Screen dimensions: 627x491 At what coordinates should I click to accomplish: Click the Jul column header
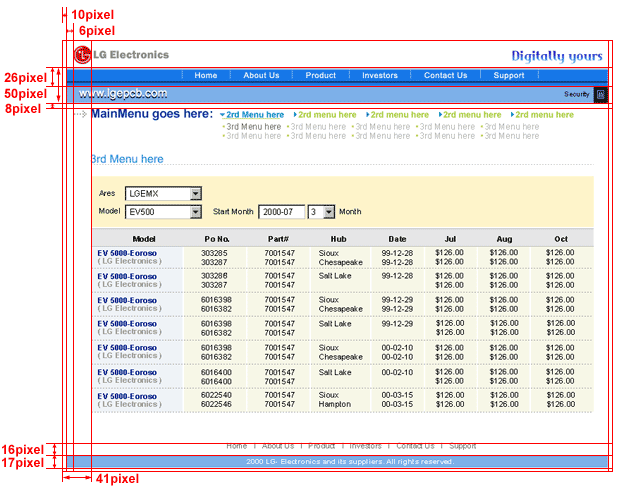coord(450,239)
